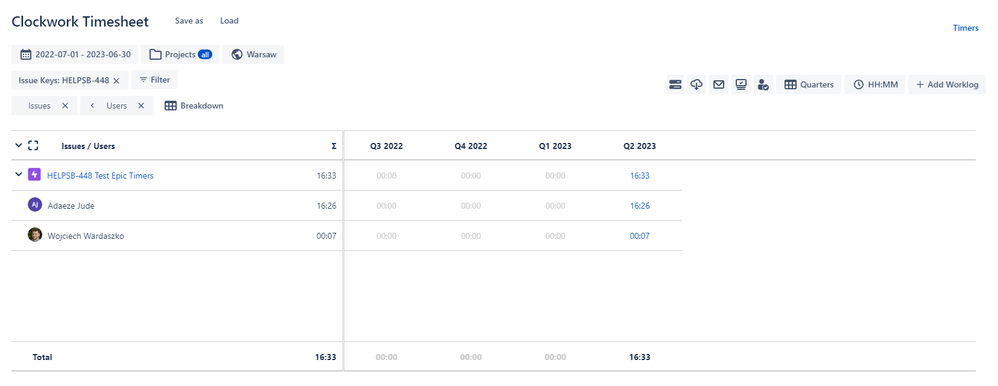Click the 16:26 sum value for Adaeze Jude

[x=327, y=206]
